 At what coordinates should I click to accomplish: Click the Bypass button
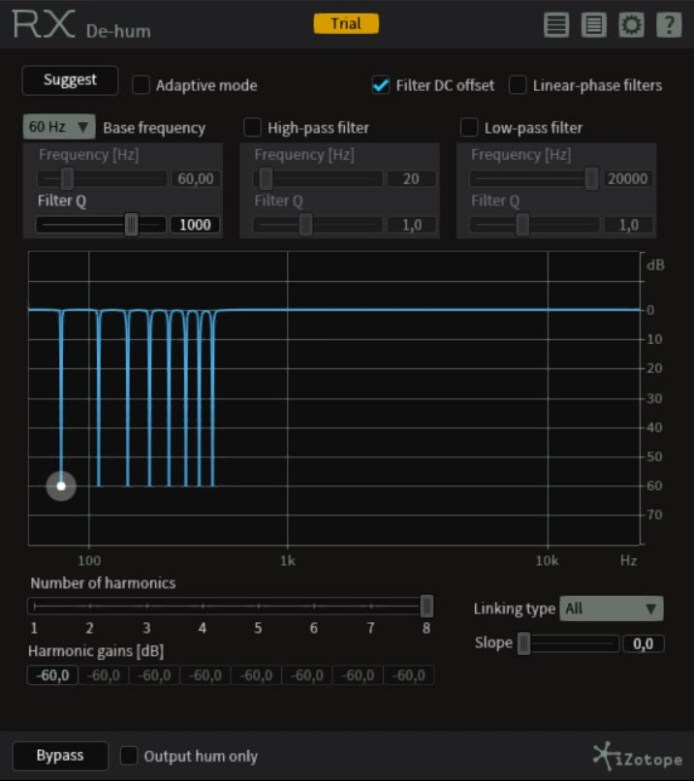coord(60,755)
